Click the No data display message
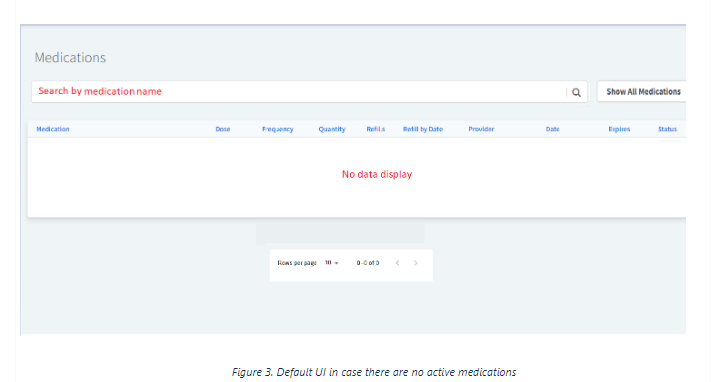This screenshot has height=382, width=716. point(377,174)
